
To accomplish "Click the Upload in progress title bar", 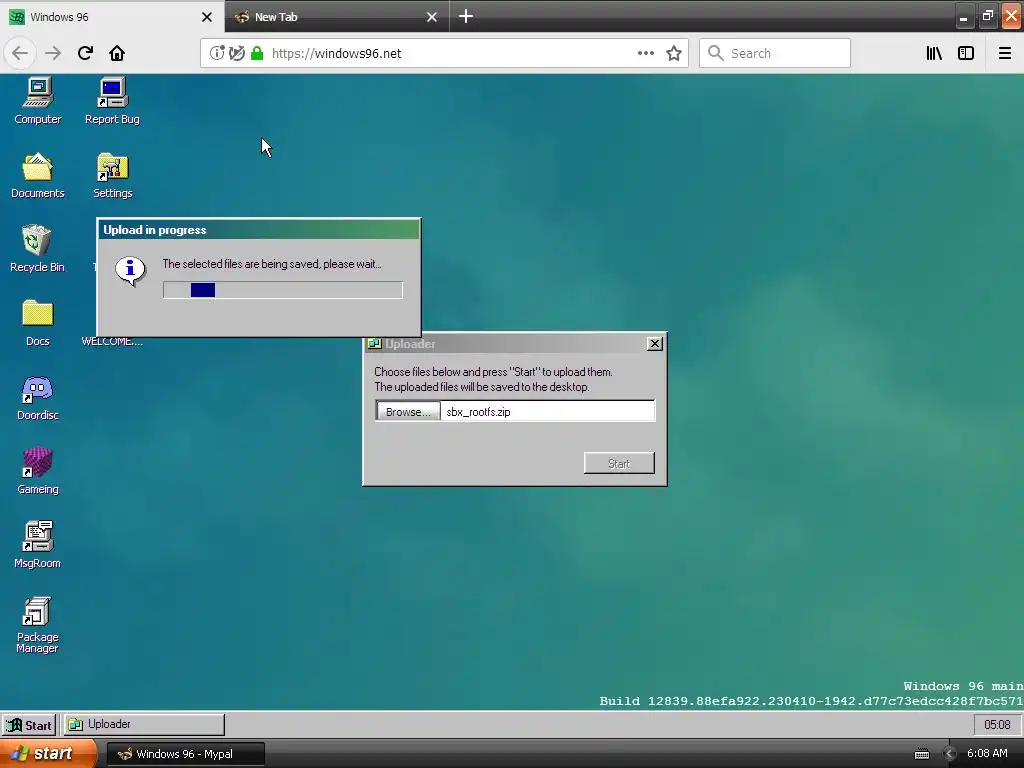I will (x=259, y=230).
